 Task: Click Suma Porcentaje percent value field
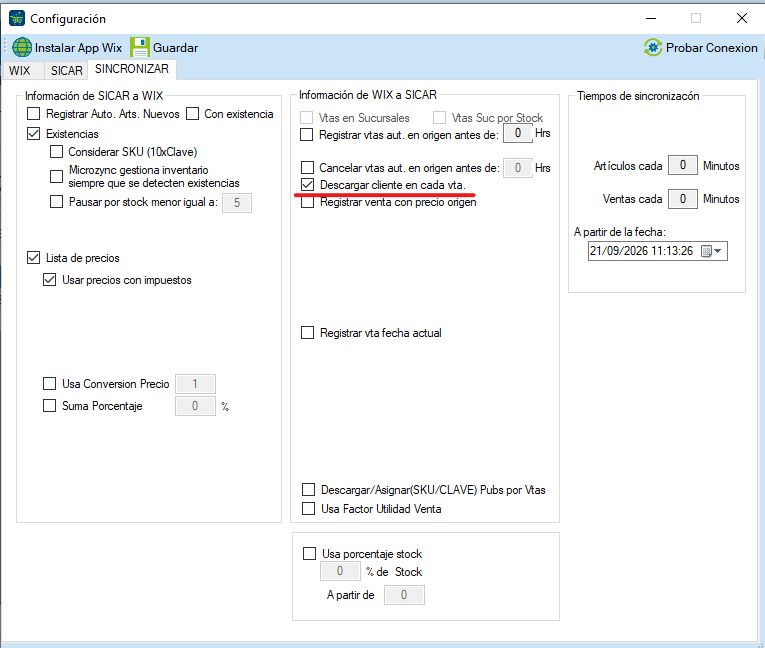[x=195, y=406]
